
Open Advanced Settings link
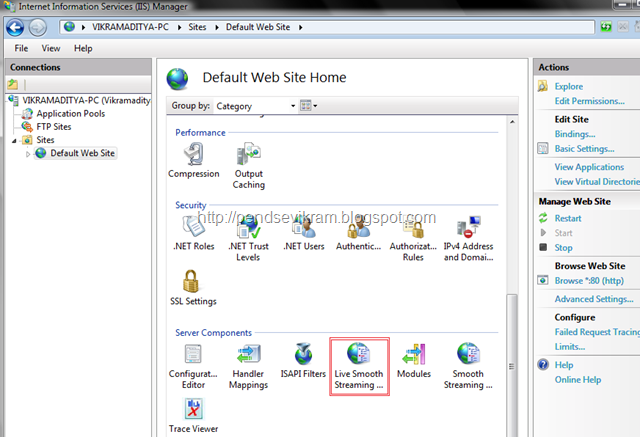tap(594, 299)
